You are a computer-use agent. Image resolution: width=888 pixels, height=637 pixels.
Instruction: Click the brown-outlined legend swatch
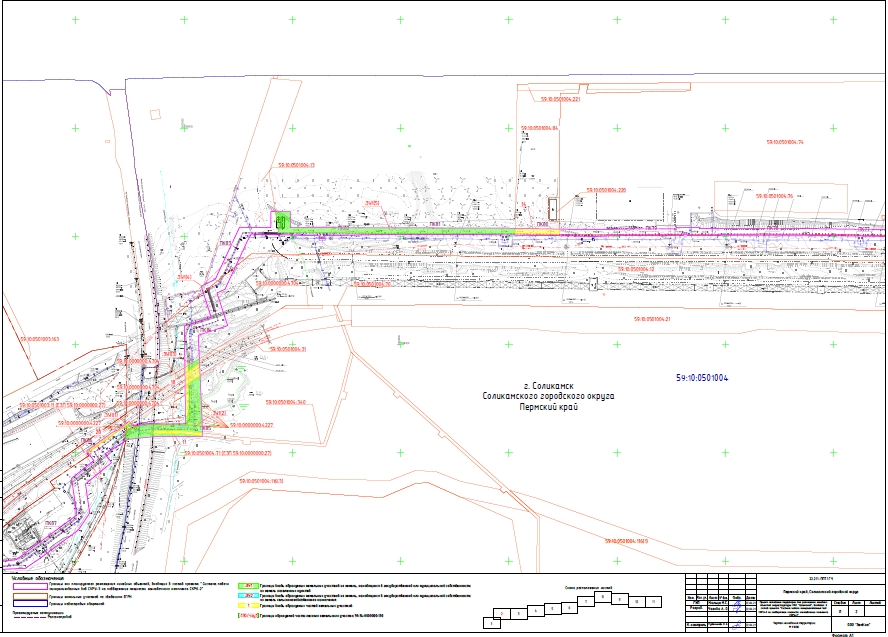[x=30, y=596]
